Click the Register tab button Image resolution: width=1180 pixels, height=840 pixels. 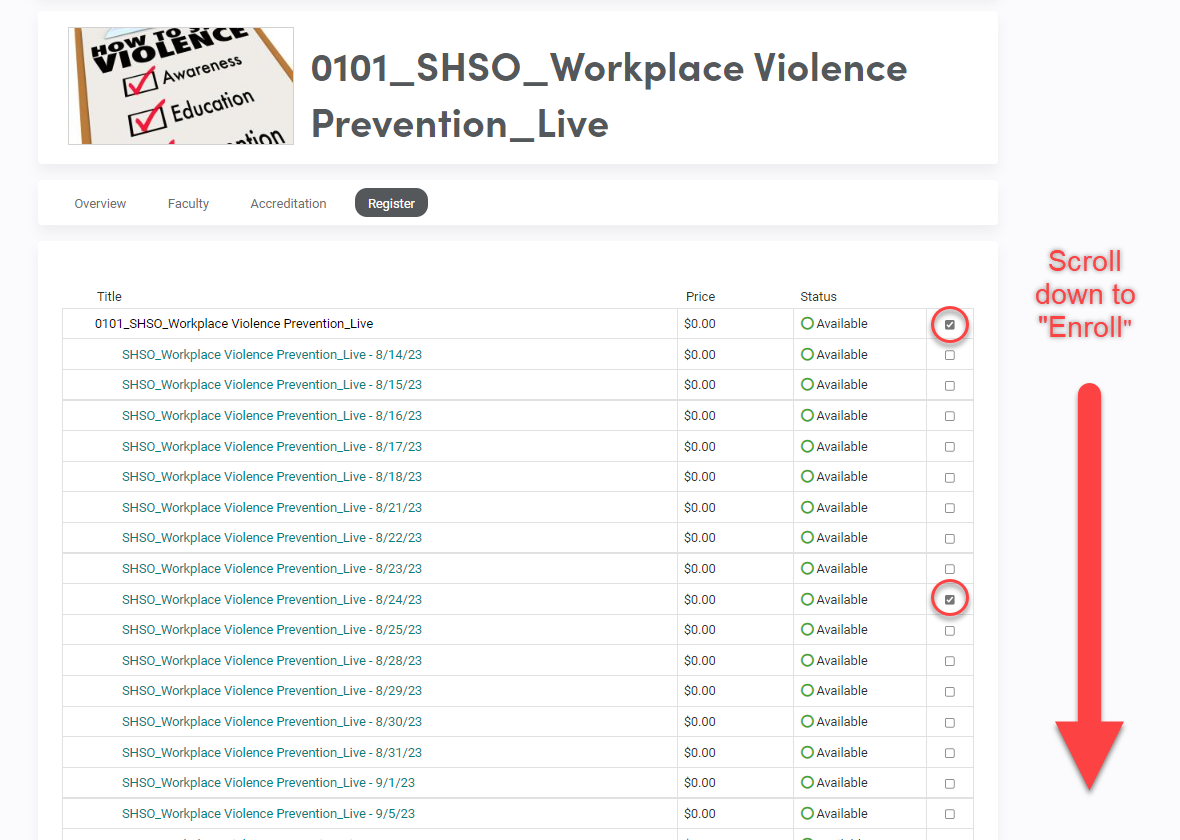390,203
